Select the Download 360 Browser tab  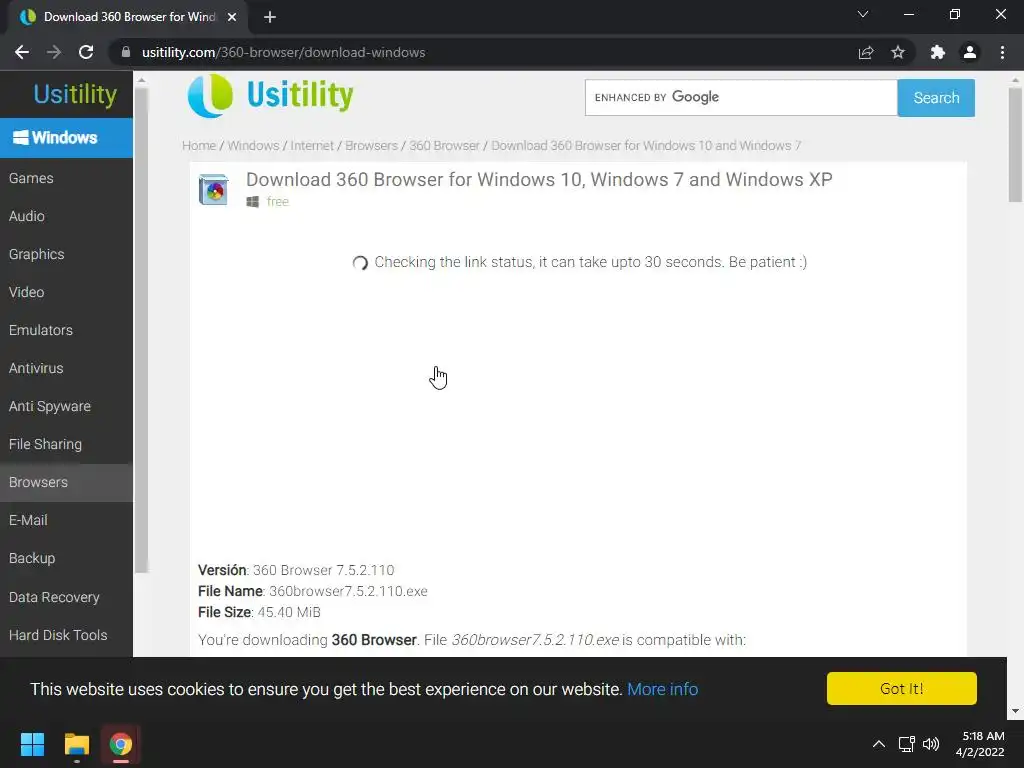pyautogui.click(x=129, y=17)
